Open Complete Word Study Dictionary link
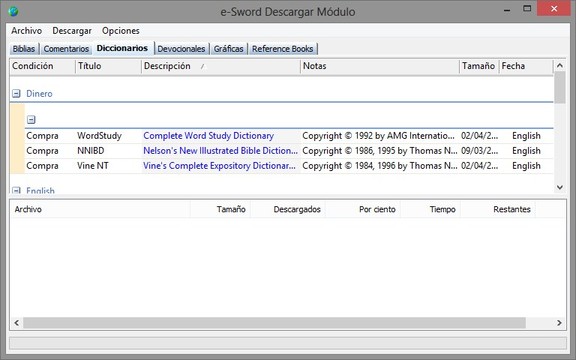 (x=209, y=136)
